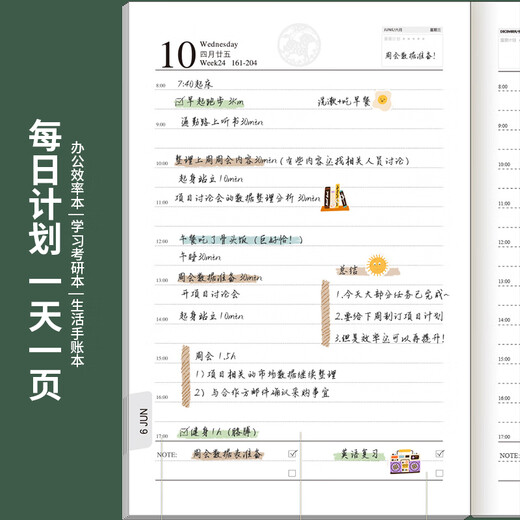Click 1)项目相关的市场数据继续整理
Image resolution: width=520 pixels, height=520 pixels.
266,375
